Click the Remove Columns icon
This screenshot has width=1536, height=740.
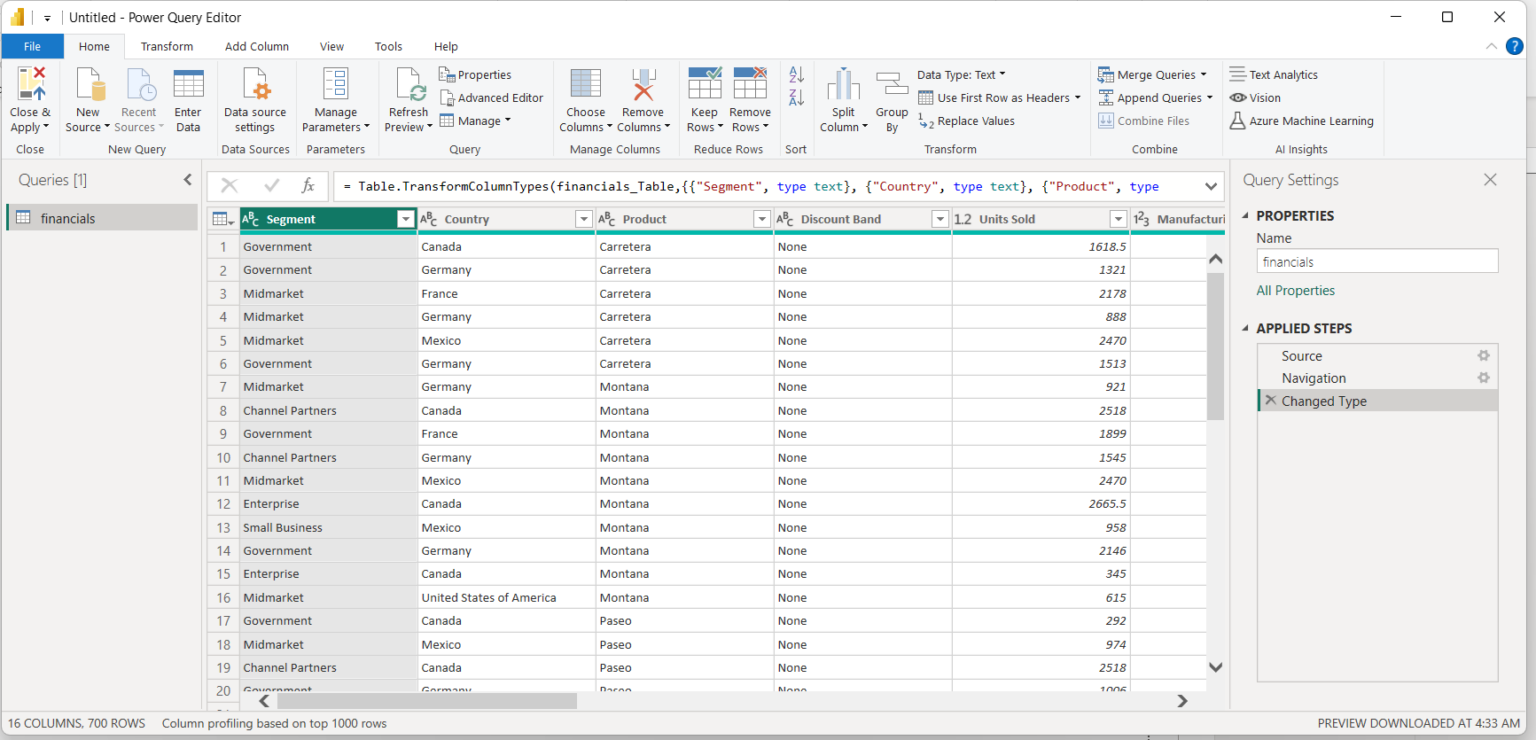(642, 86)
